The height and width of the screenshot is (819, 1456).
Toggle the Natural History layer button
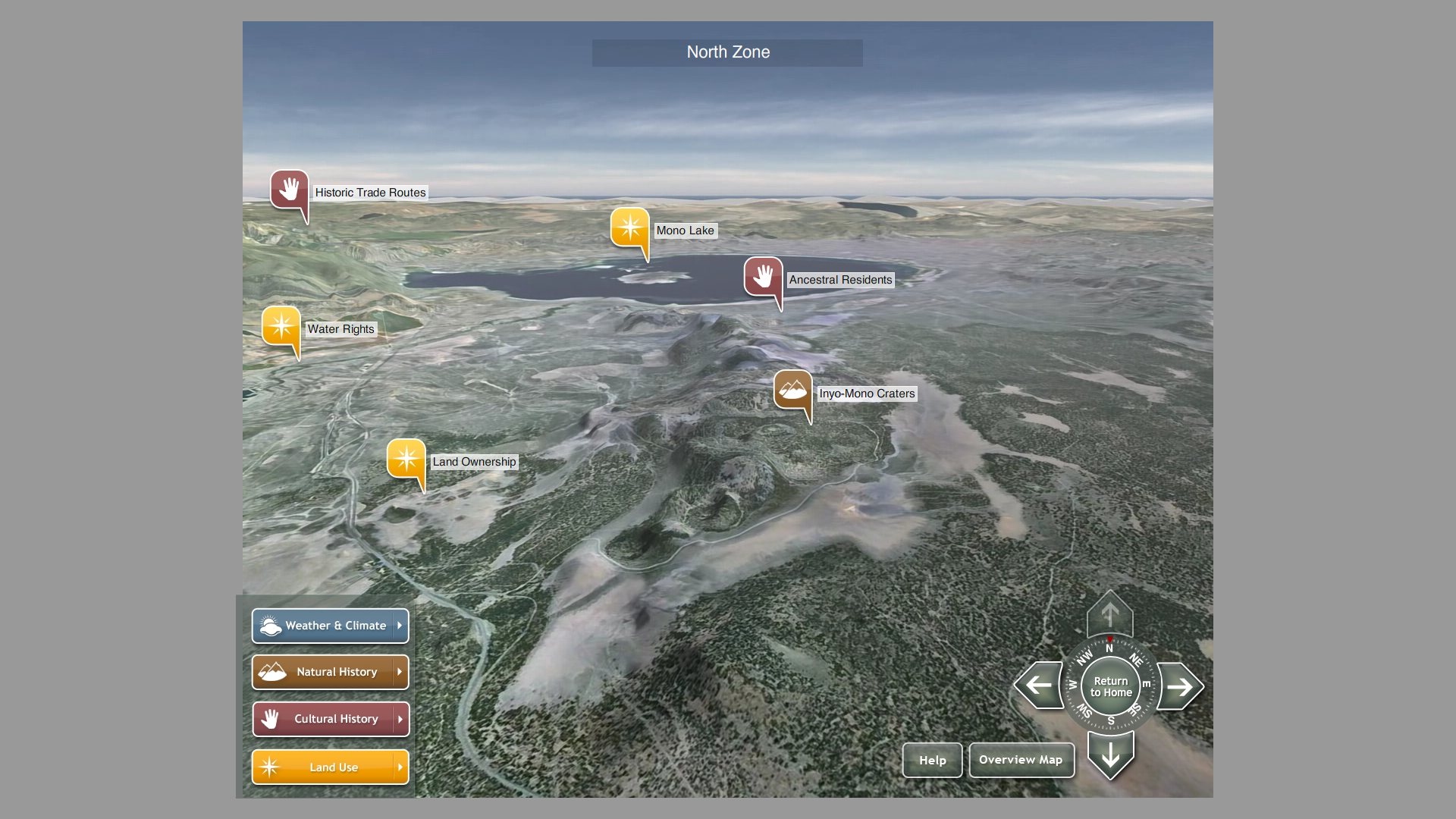point(322,672)
